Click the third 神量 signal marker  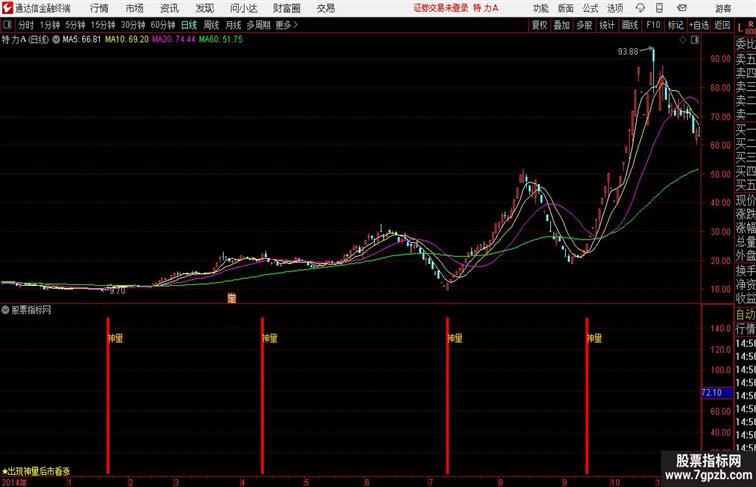pyautogui.click(x=455, y=338)
